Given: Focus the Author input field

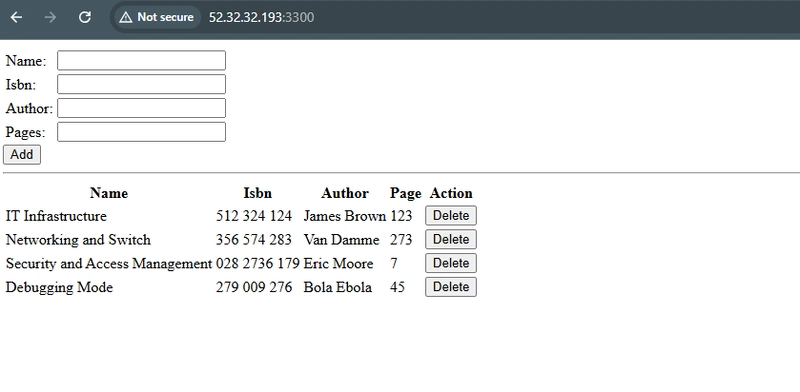Looking at the screenshot, I should coord(141,108).
